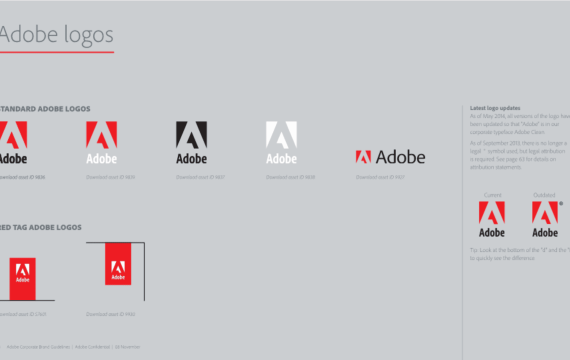
Task: Open Download asset ID 9836 link
Action: [x=22, y=177]
